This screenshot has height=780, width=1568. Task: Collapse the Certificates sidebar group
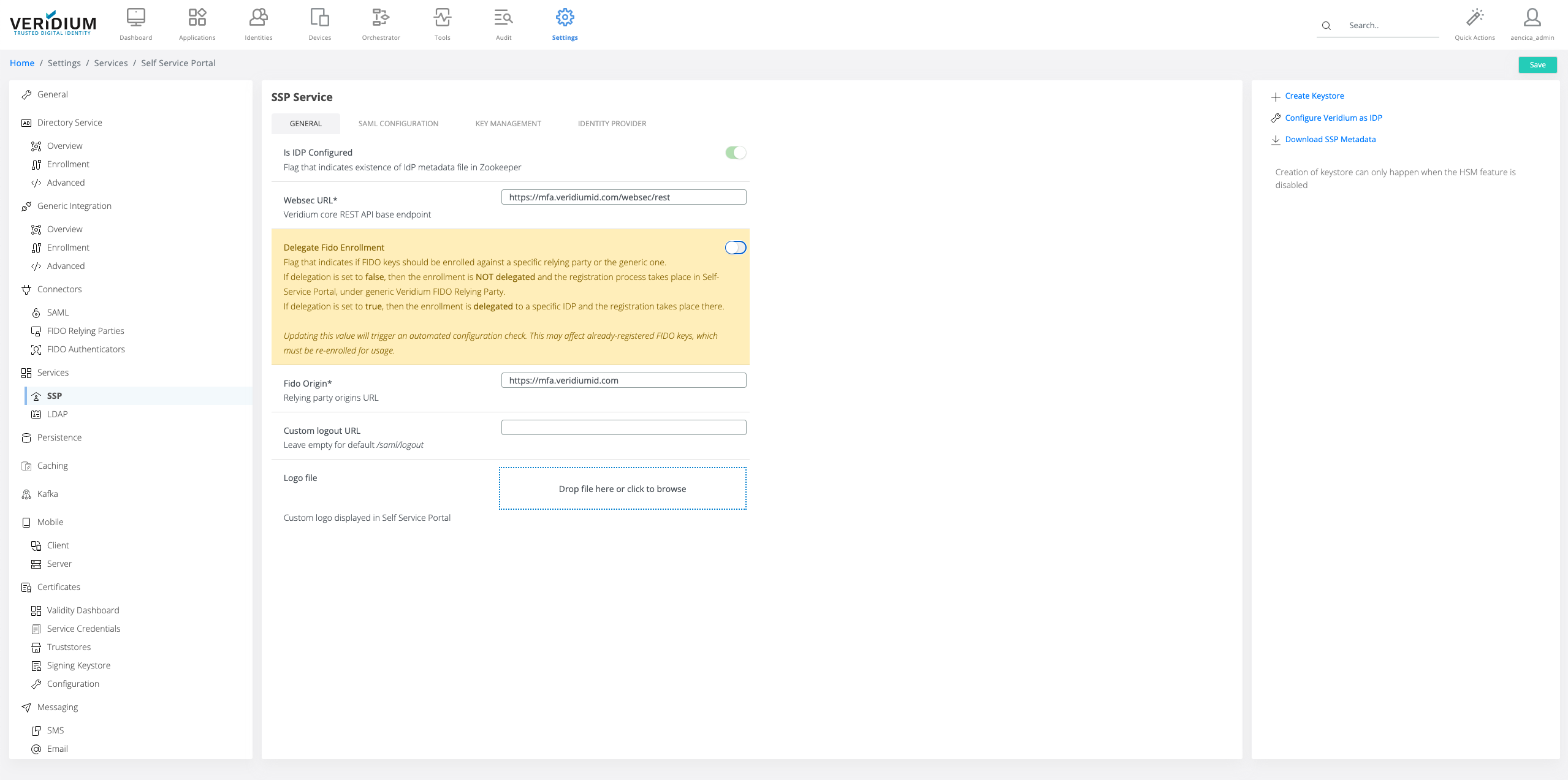(x=58, y=587)
